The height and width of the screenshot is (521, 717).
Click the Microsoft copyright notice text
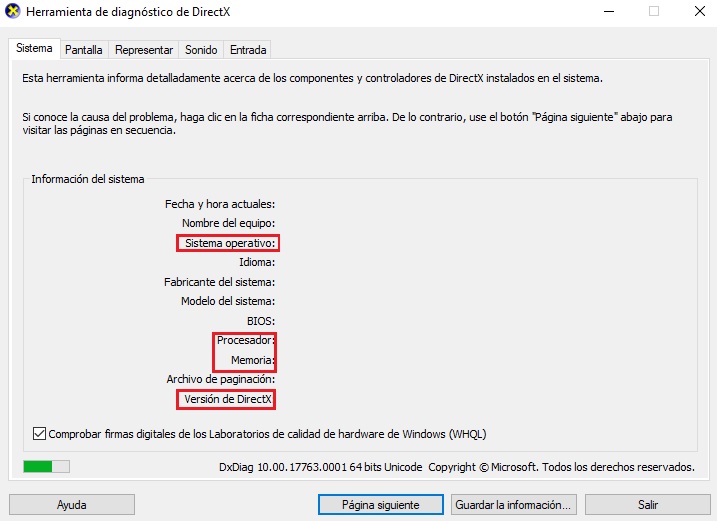[562, 467]
